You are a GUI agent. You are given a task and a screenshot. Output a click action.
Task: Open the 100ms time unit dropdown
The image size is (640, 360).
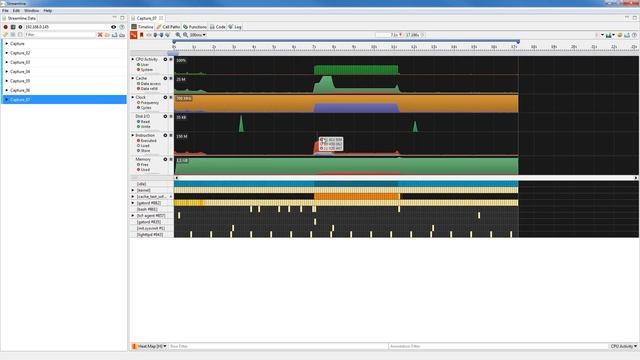click(198, 35)
